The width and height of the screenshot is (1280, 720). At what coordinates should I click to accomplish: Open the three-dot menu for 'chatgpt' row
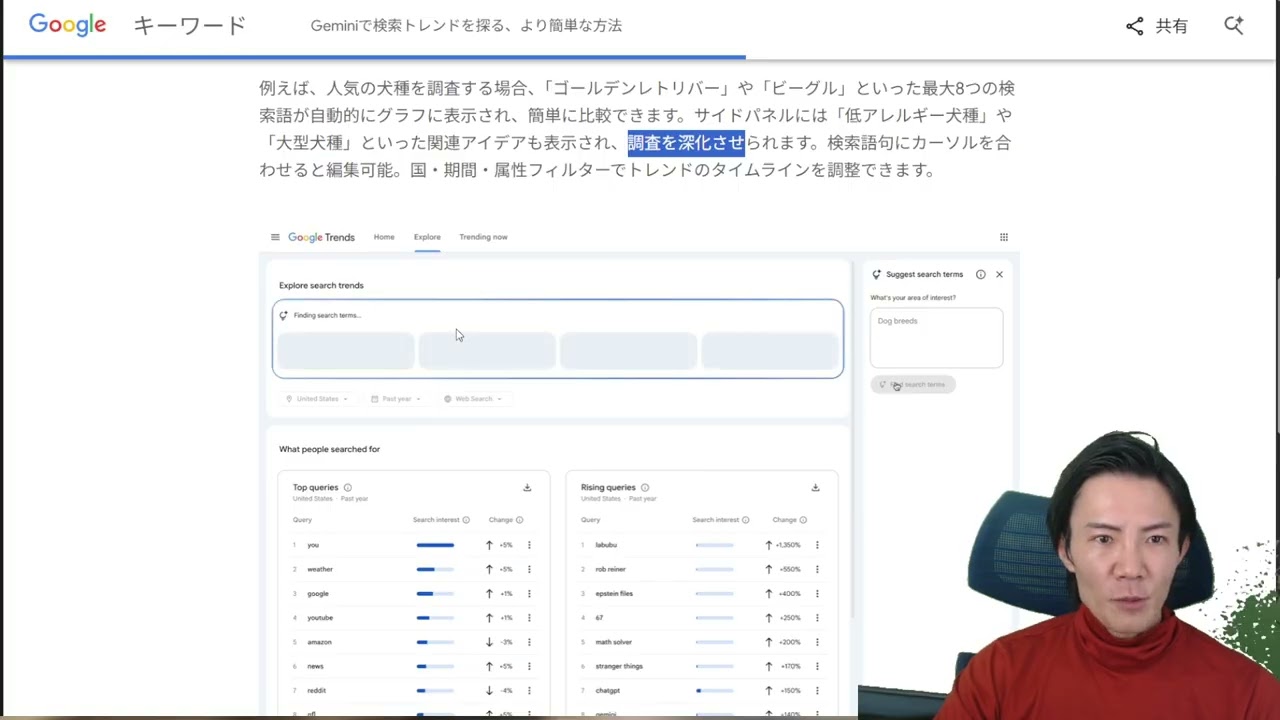point(817,690)
